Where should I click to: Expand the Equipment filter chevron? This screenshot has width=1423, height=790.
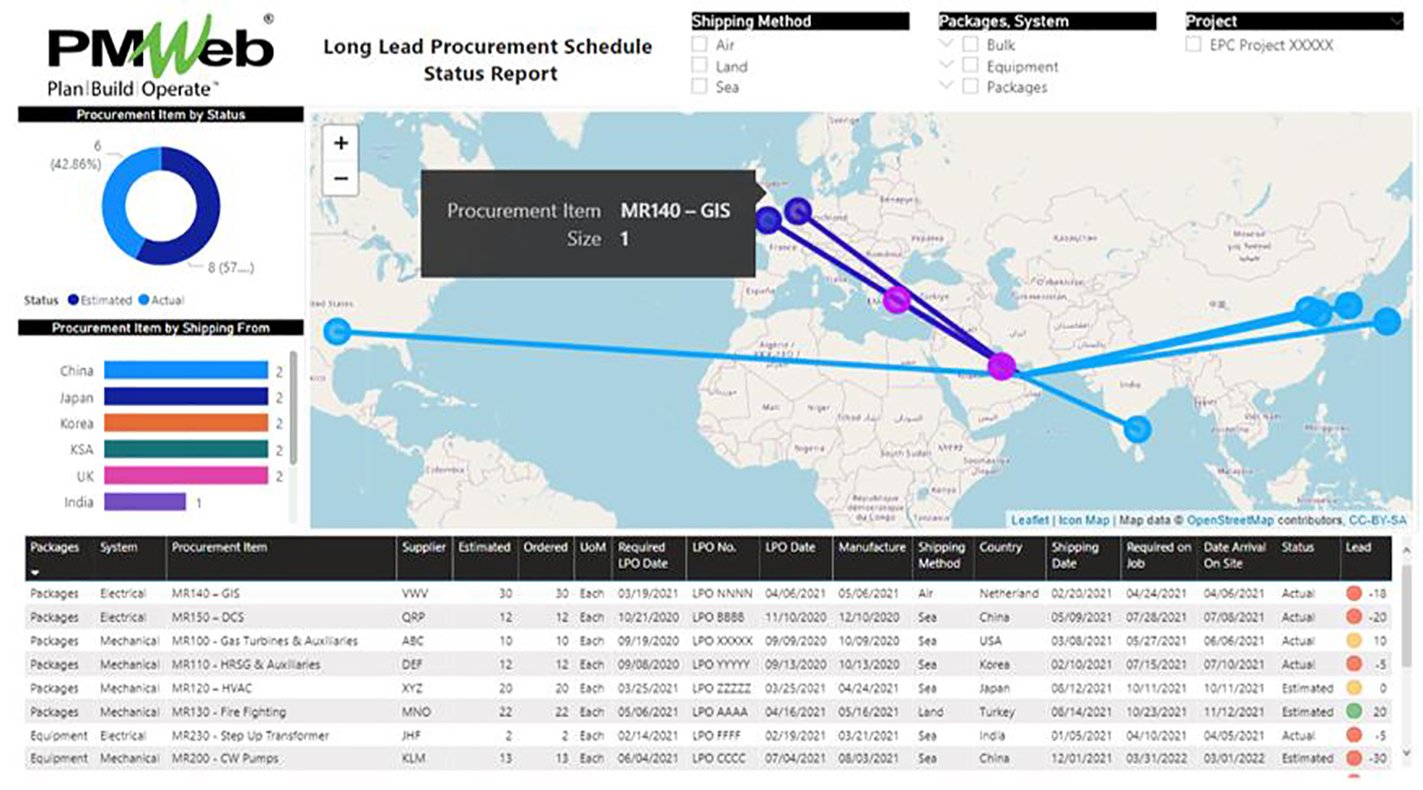[946, 66]
